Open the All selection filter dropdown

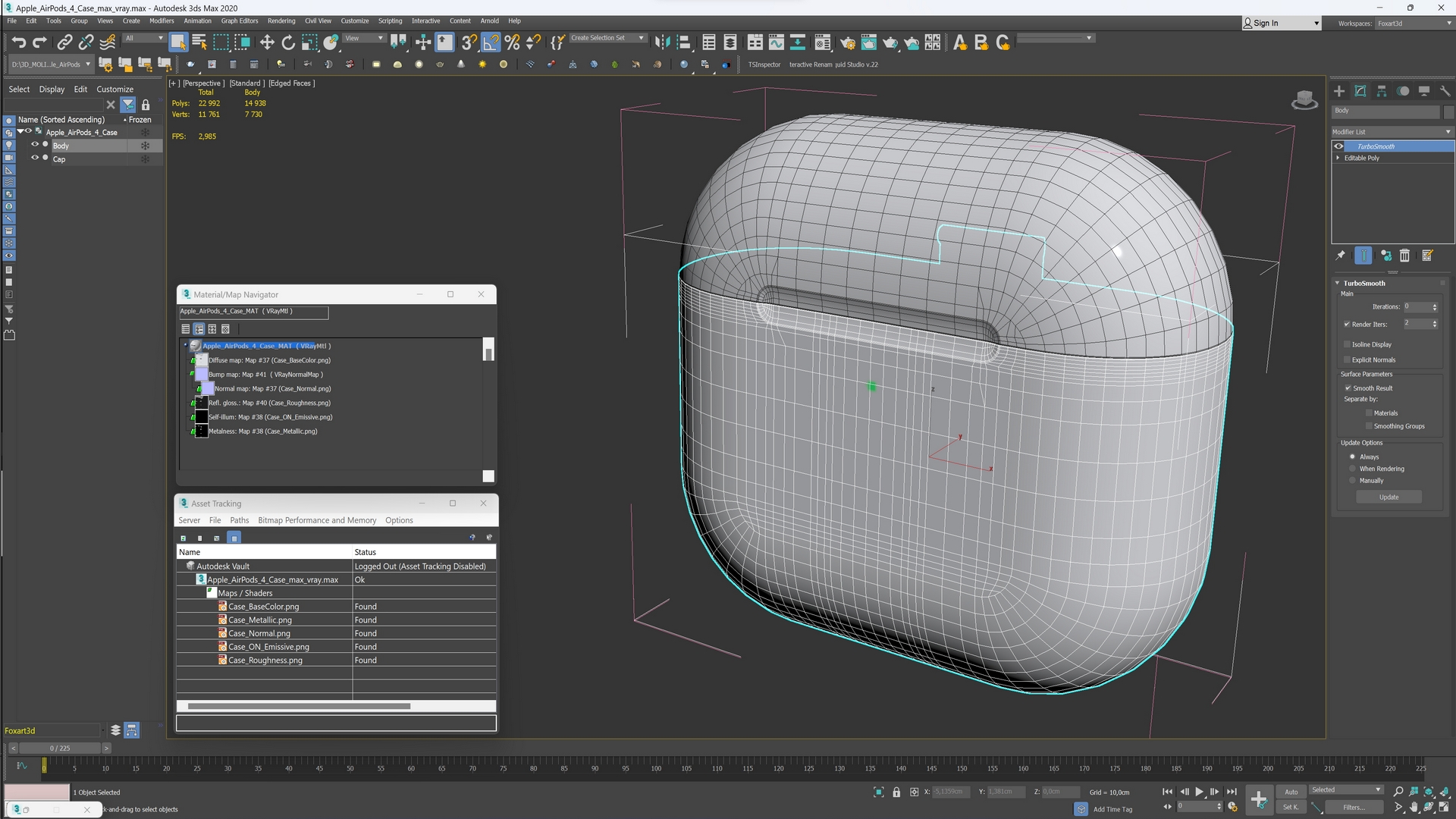(144, 38)
